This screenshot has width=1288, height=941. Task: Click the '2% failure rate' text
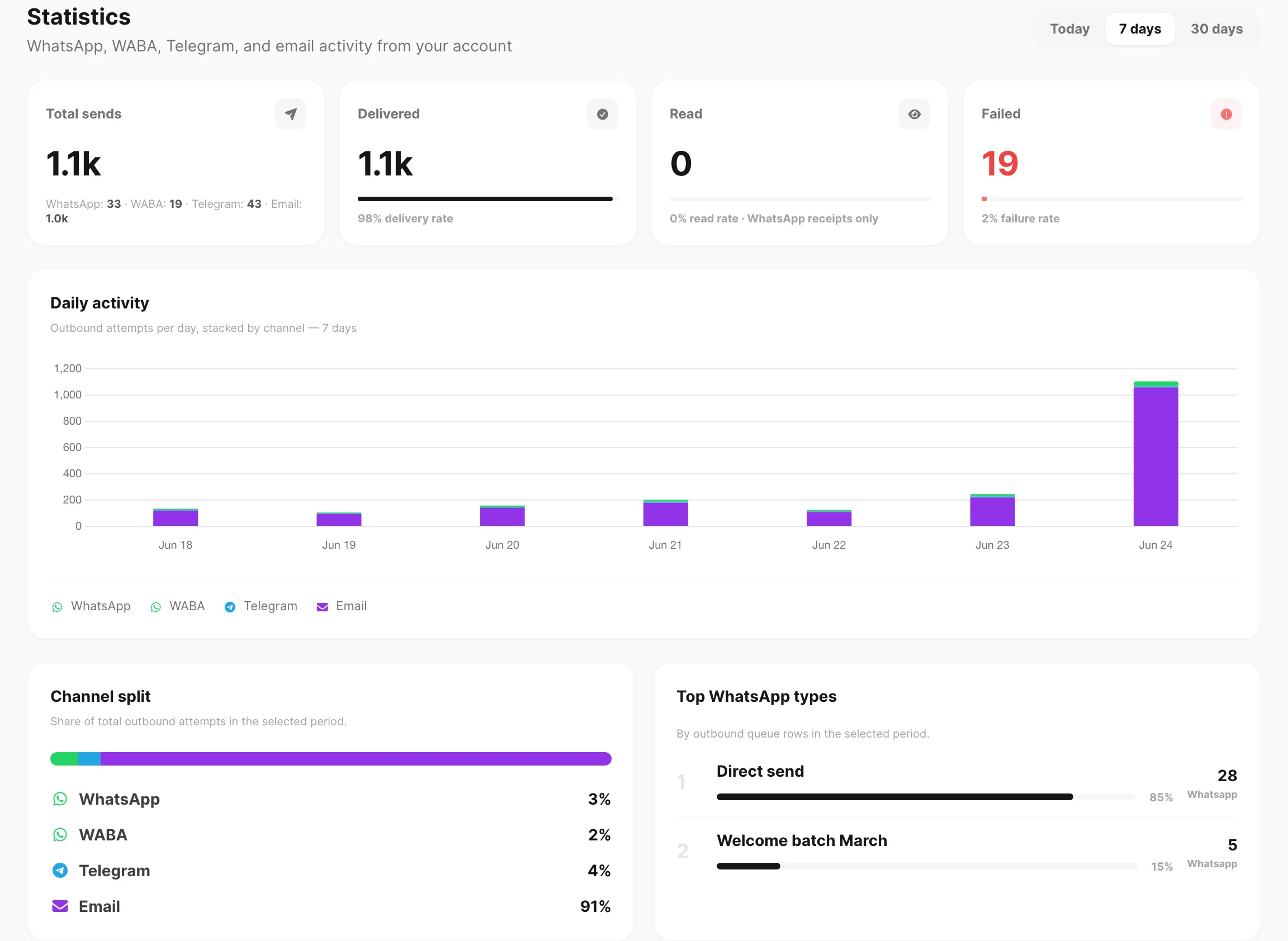coord(1020,218)
